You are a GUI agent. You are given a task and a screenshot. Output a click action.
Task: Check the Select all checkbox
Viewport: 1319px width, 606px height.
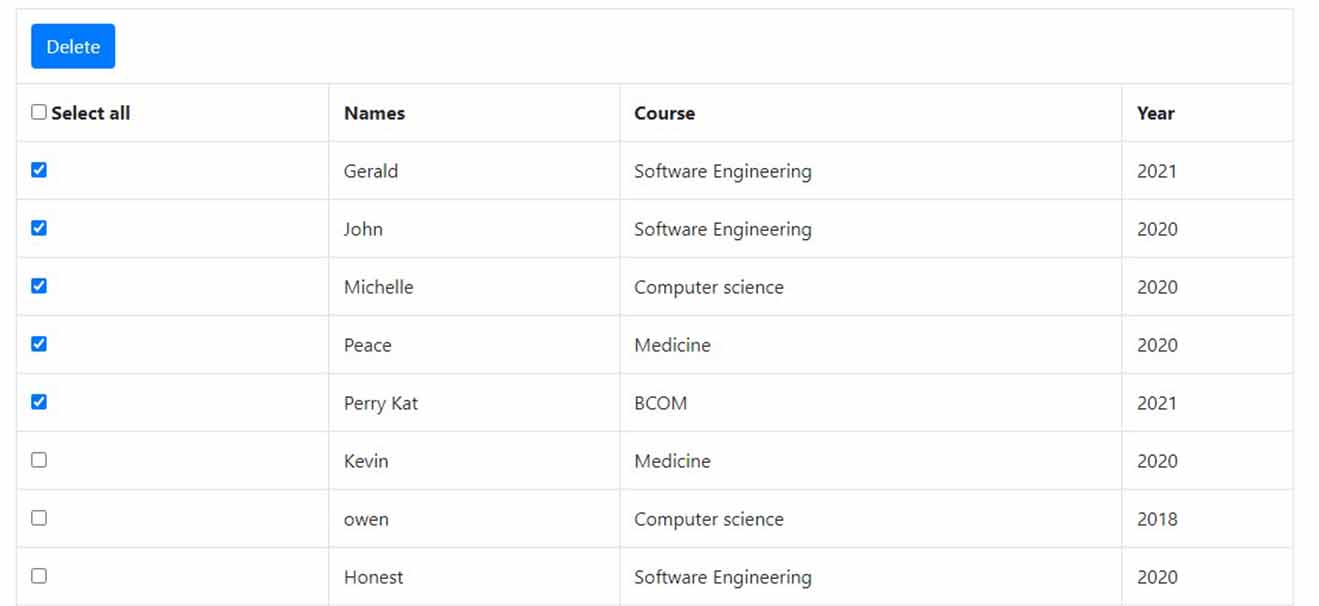coord(39,112)
